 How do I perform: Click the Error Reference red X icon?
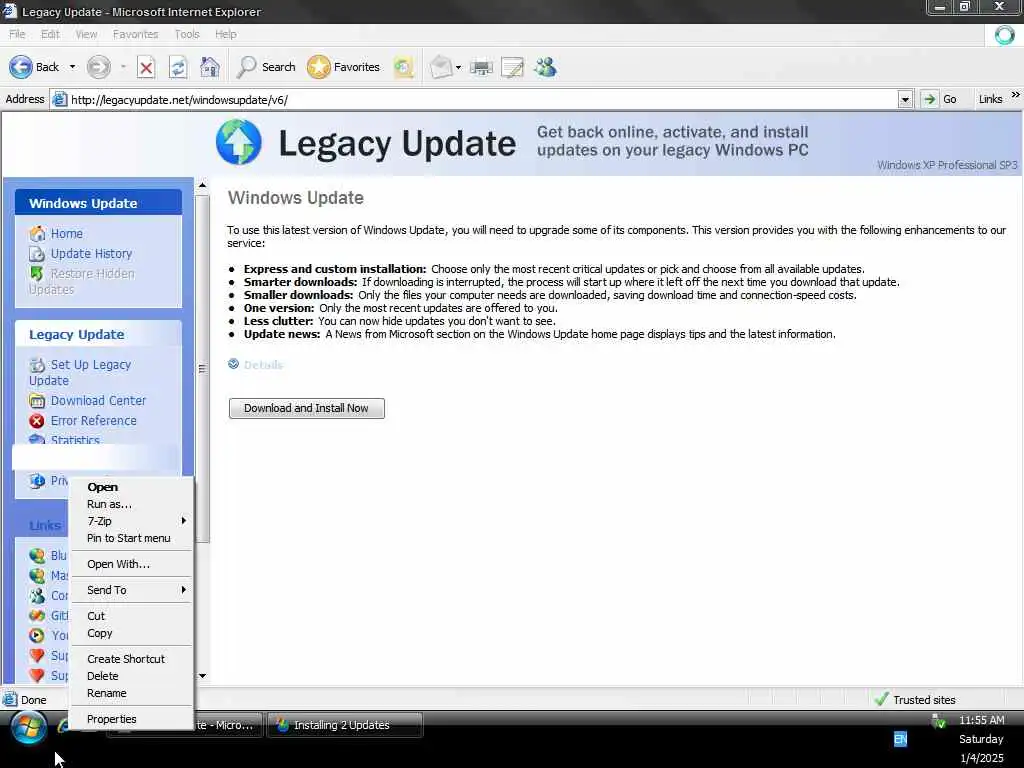coord(37,421)
